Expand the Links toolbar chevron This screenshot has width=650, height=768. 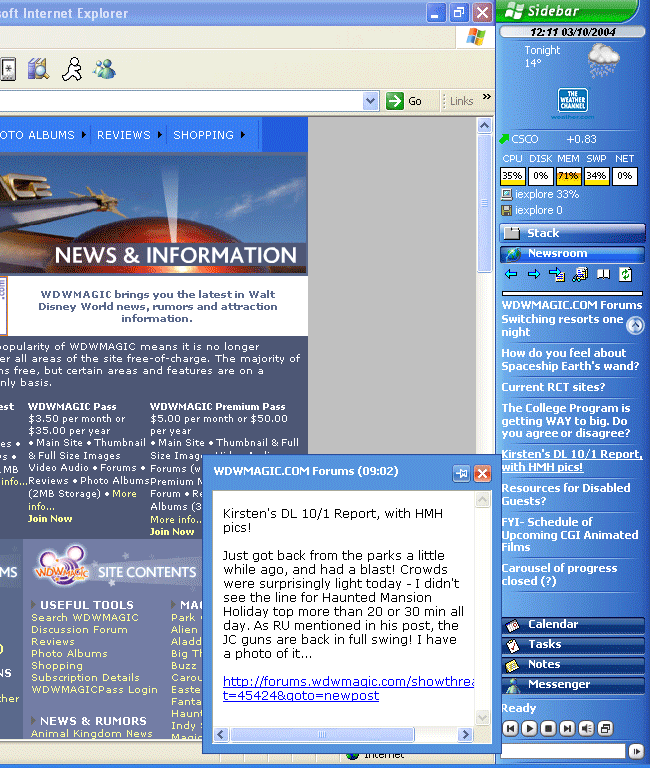pyautogui.click(x=487, y=98)
